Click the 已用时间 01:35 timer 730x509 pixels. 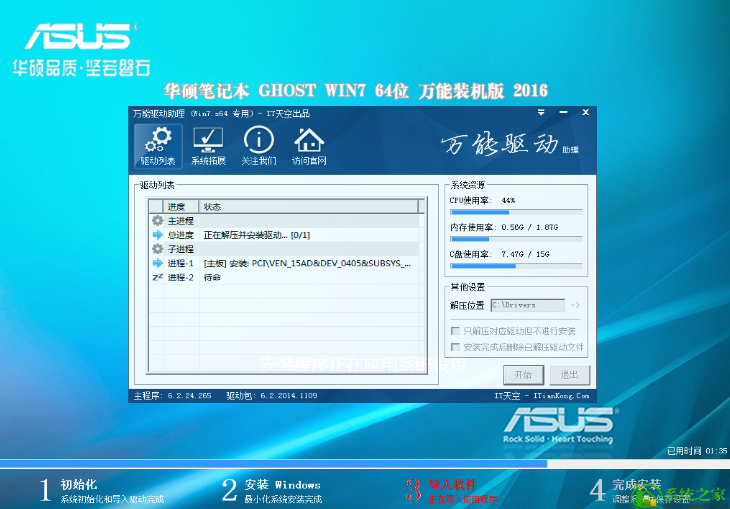click(697, 451)
